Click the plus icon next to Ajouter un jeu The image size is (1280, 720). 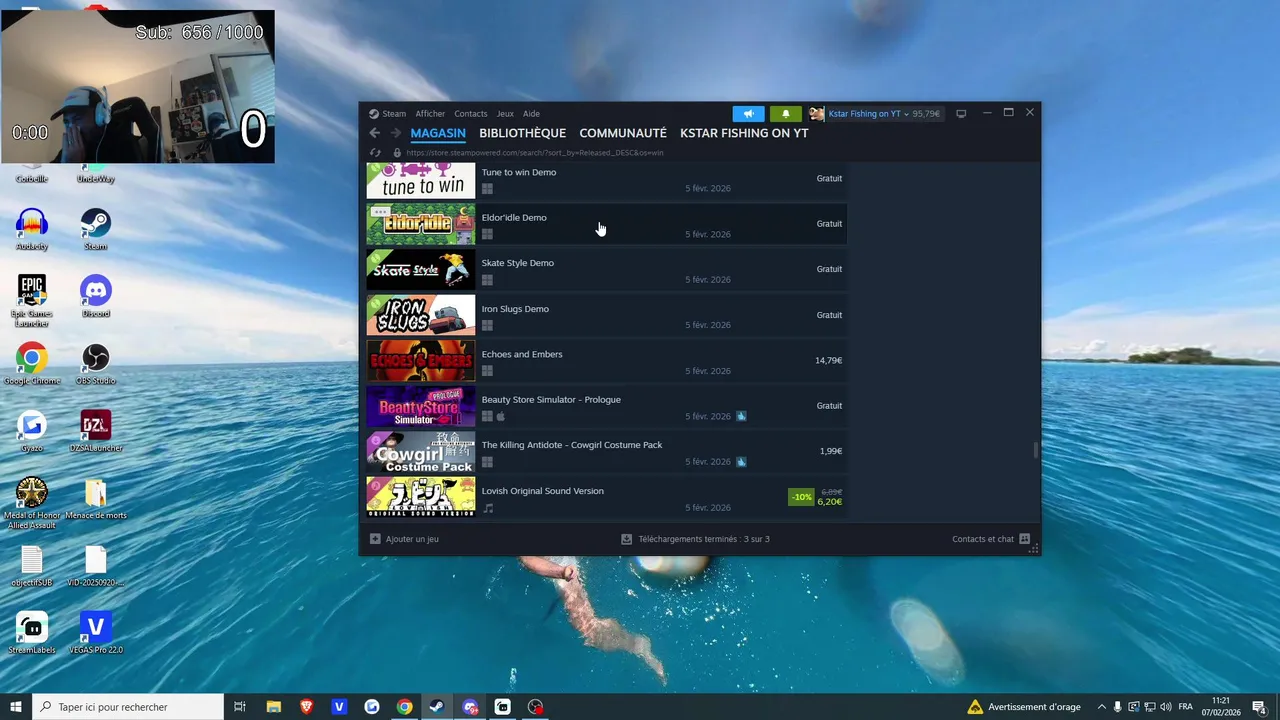375,539
